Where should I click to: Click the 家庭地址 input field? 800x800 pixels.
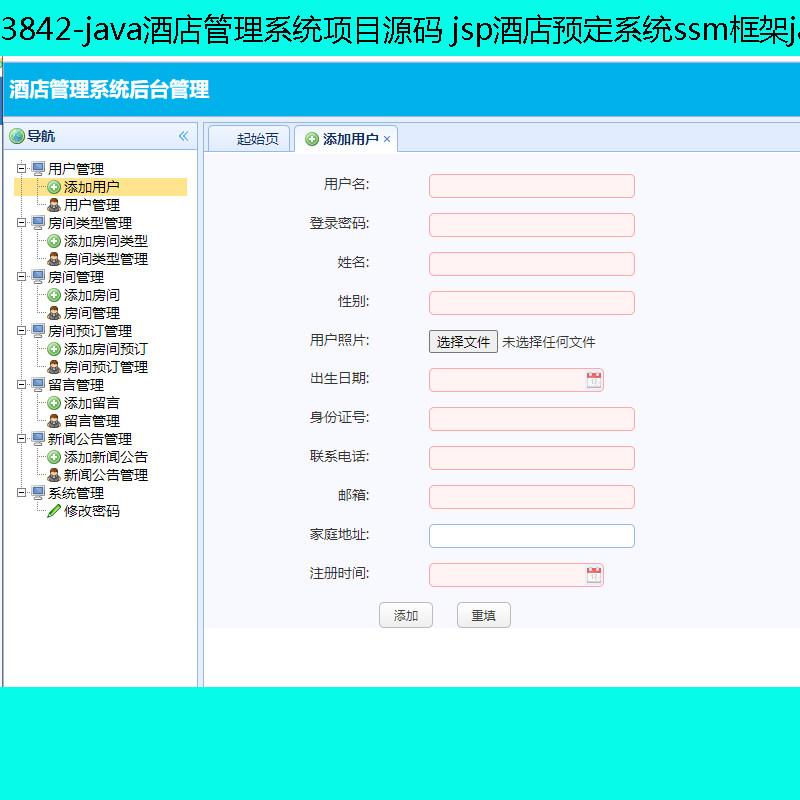(531, 535)
